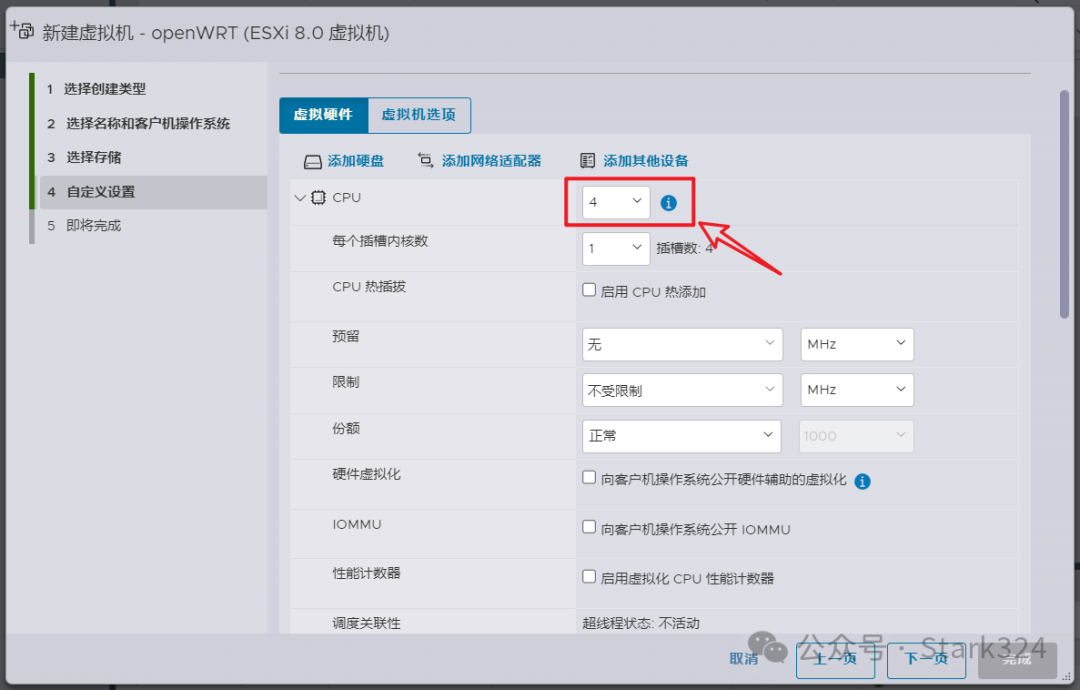Screen dimensions: 1080x690
Task: Click the info icon next to 硬件虚拟化
Action: 862,481
